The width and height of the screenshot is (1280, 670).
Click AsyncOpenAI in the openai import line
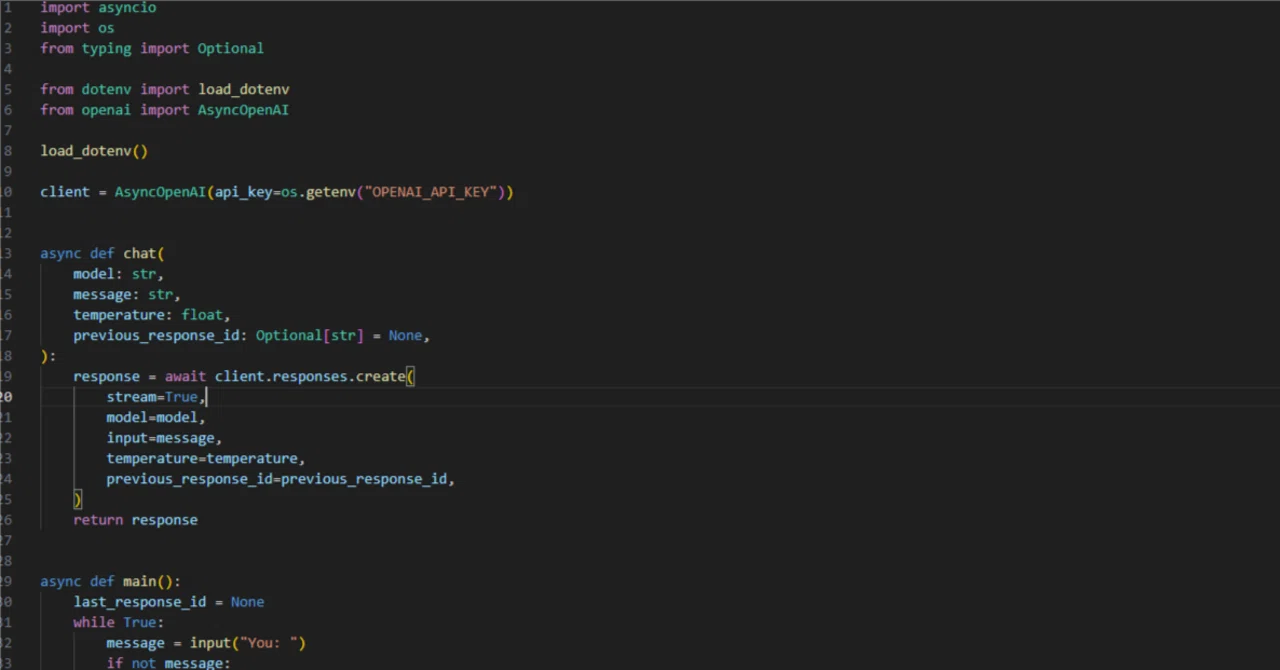(x=243, y=110)
